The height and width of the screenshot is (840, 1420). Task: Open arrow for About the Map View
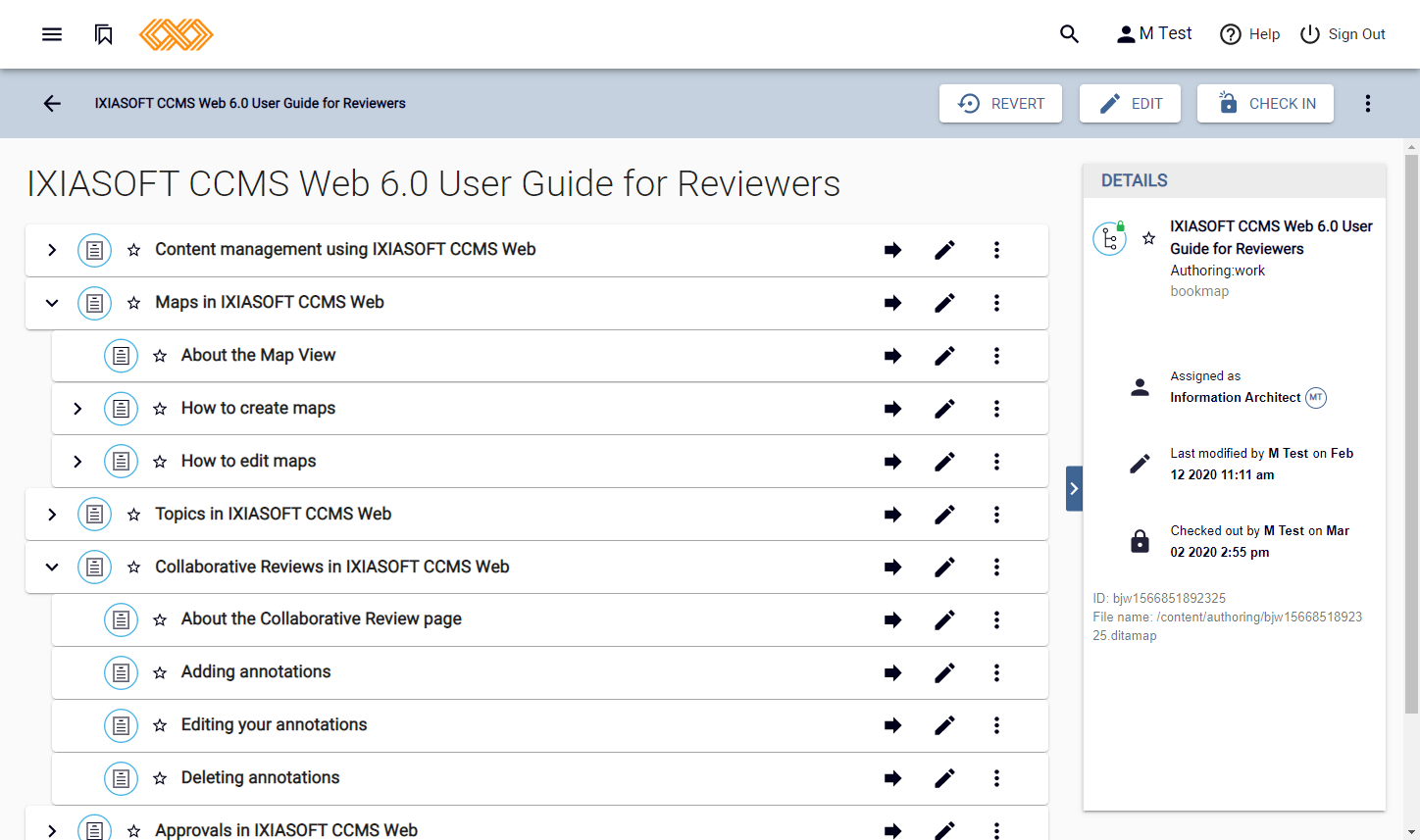(892, 356)
